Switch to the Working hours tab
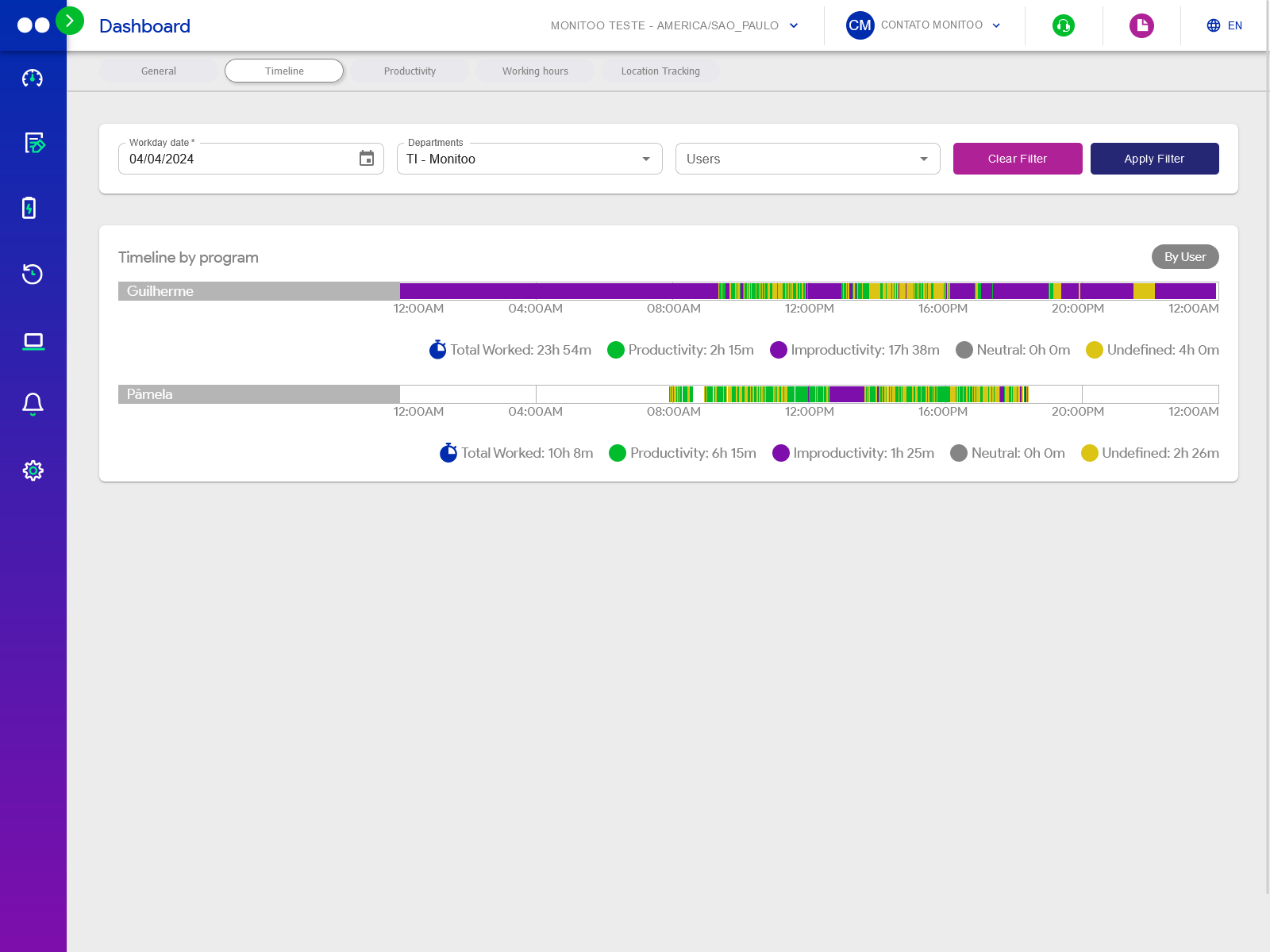Viewport: 1270px width, 952px height. coord(535,71)
